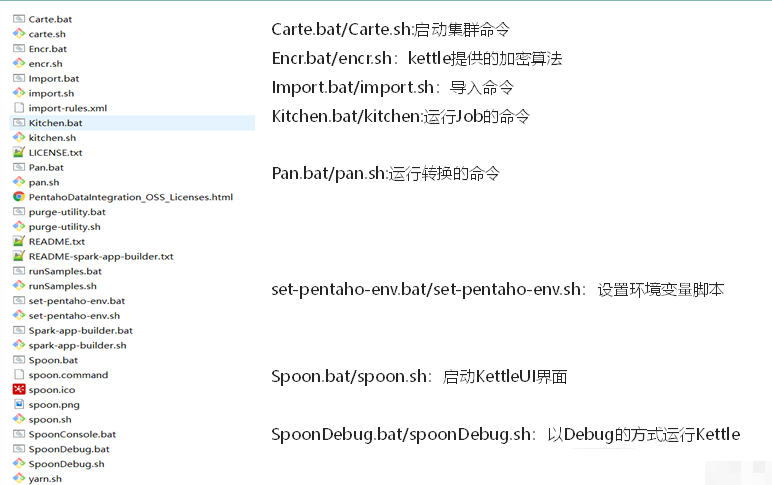Select the highlighted Kitchen.bat file name

tap(55, 123)
